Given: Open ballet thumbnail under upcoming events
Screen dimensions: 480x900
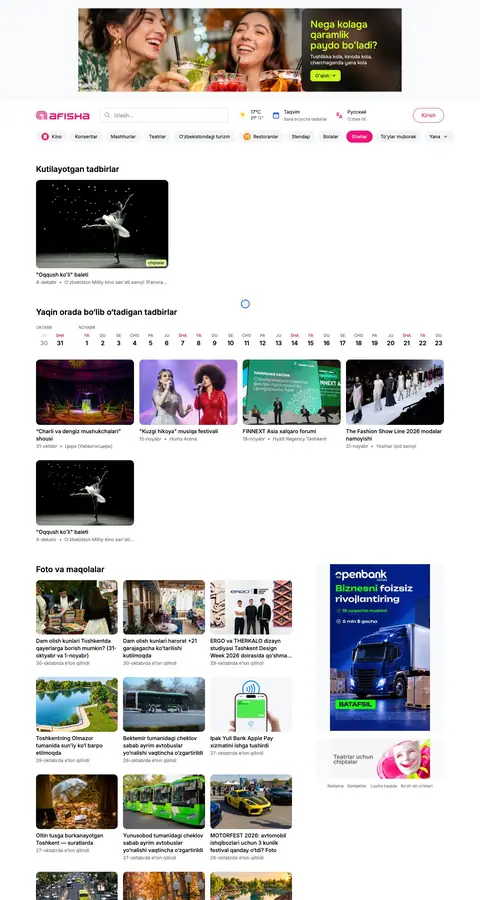Looking at the screenshot, I should (x=85, y=492).
